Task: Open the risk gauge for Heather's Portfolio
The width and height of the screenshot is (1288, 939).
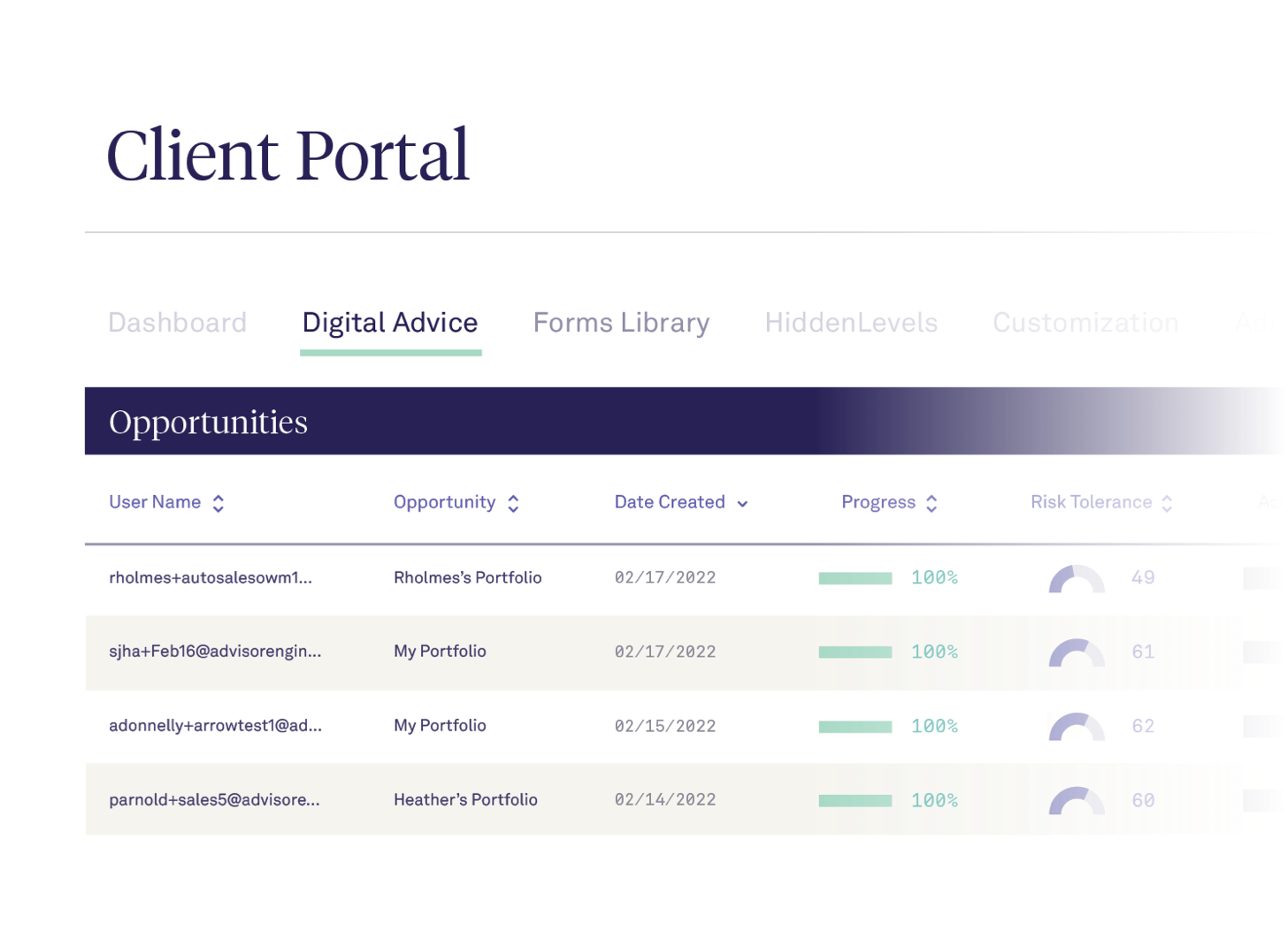Action: coord(1076,800)
